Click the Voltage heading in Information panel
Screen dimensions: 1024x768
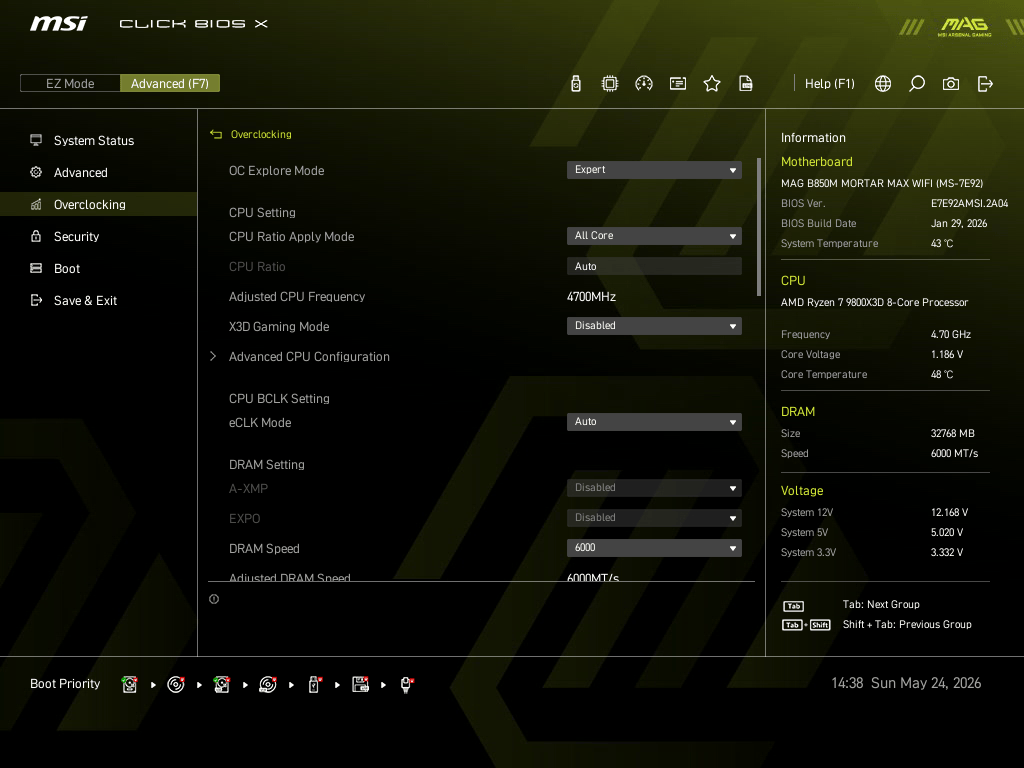[x=802, y=490]
